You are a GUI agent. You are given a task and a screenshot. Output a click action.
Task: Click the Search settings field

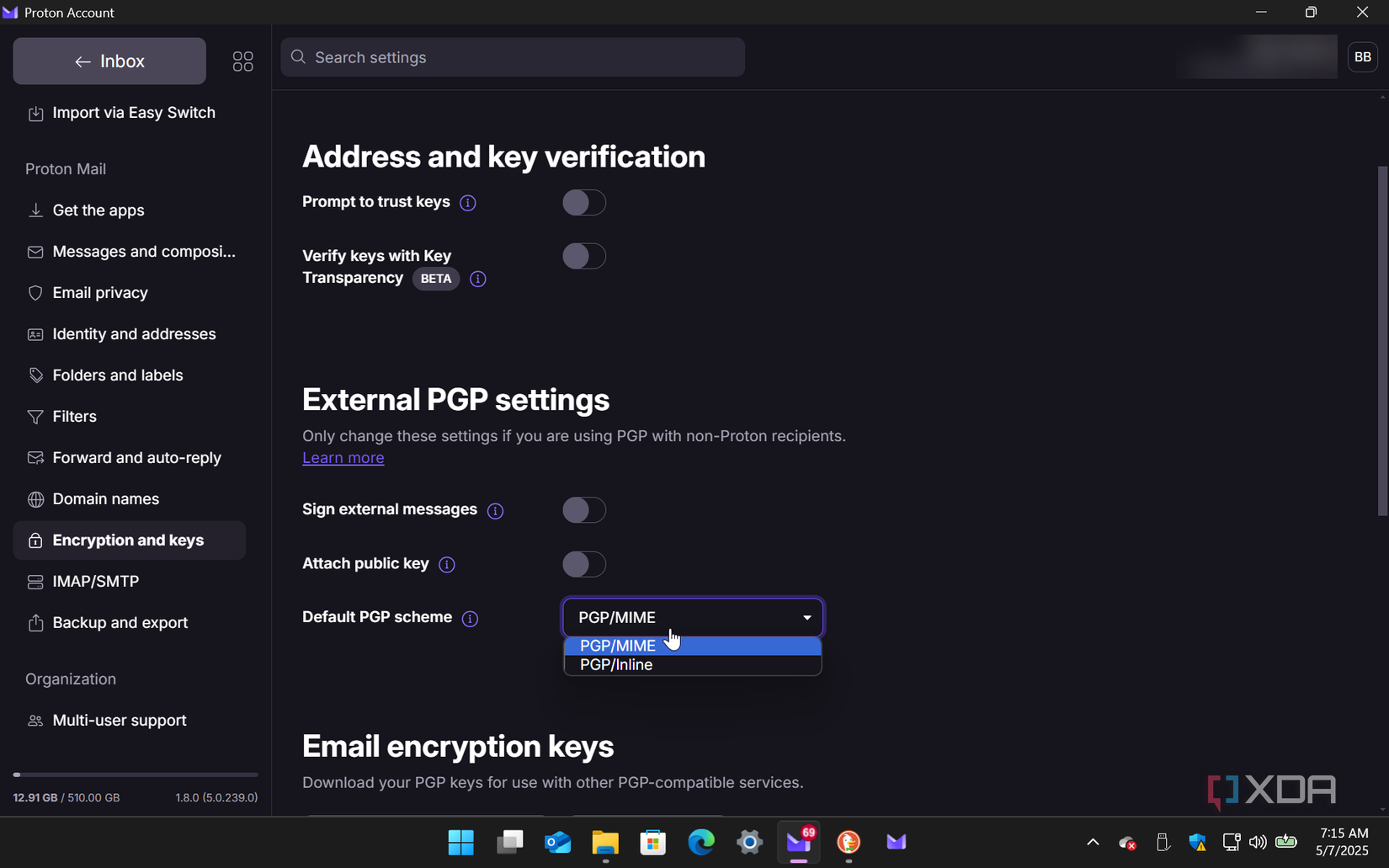(513, 56)
